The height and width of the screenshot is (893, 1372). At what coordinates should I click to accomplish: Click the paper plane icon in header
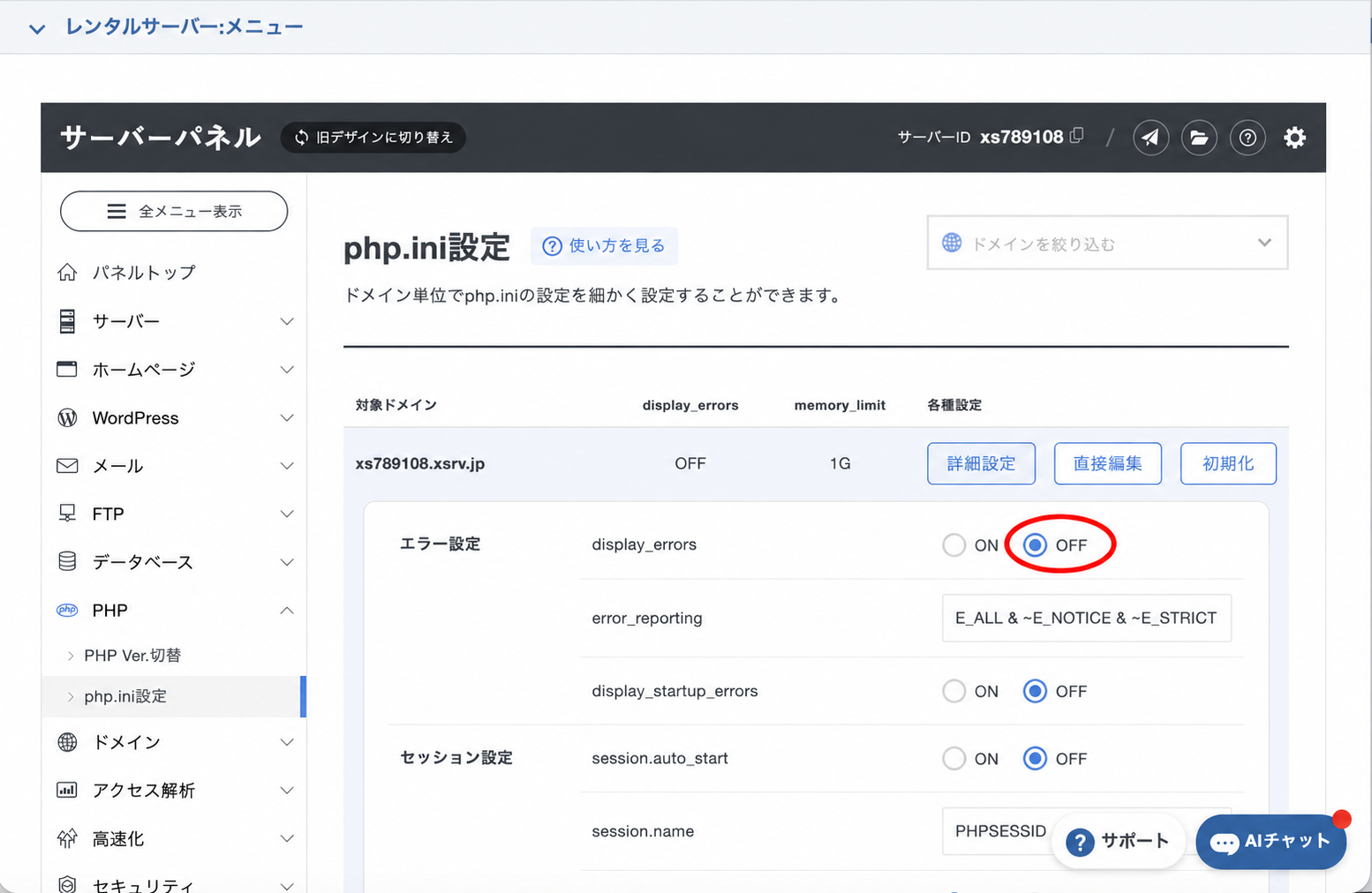(1150, 138)
